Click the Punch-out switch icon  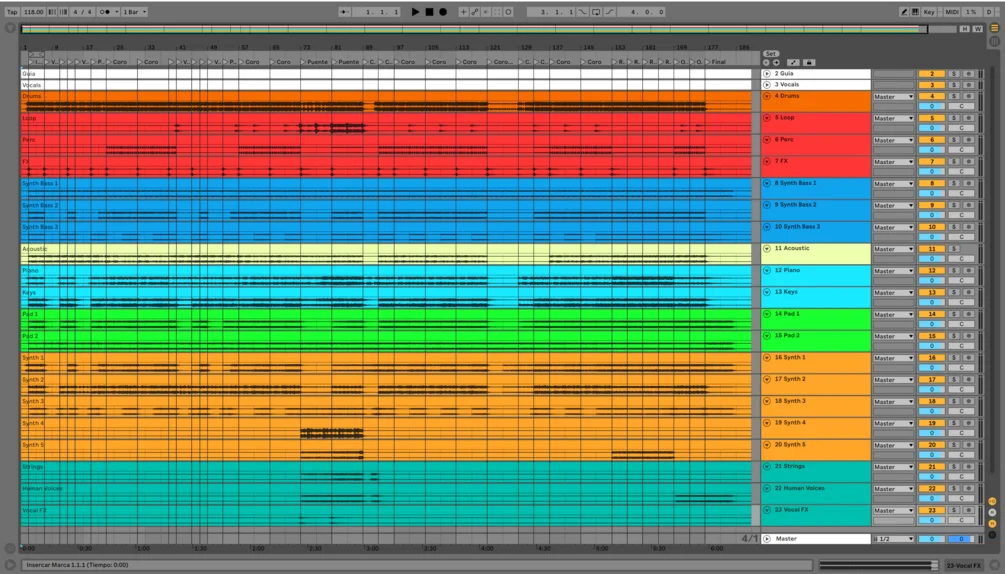click(610, 12)
